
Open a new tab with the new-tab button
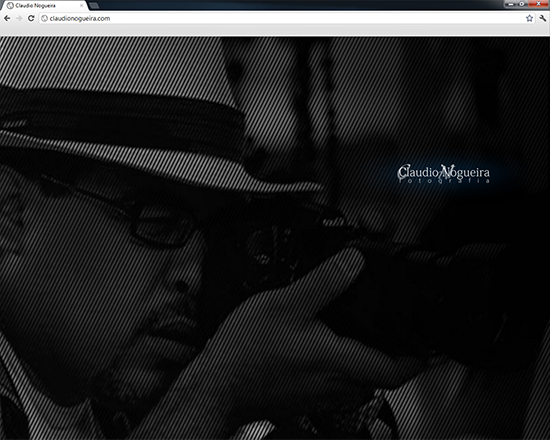coord(94,6)
